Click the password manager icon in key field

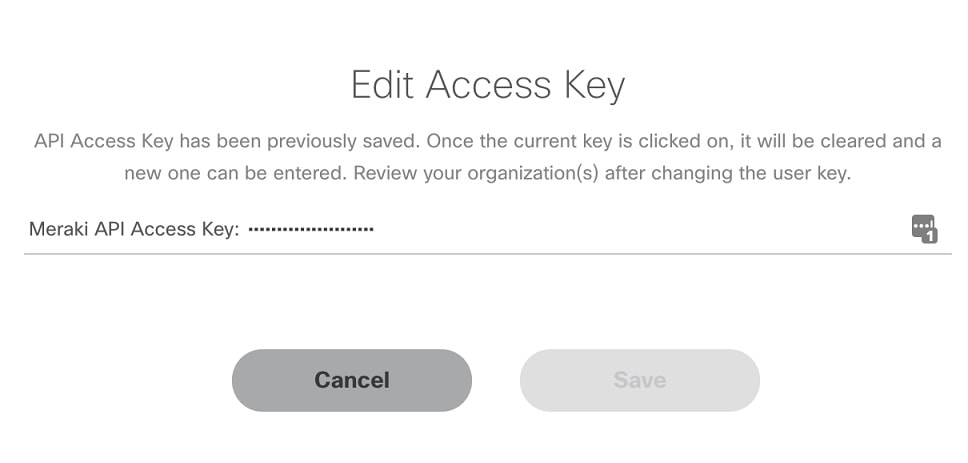(924, 229)
